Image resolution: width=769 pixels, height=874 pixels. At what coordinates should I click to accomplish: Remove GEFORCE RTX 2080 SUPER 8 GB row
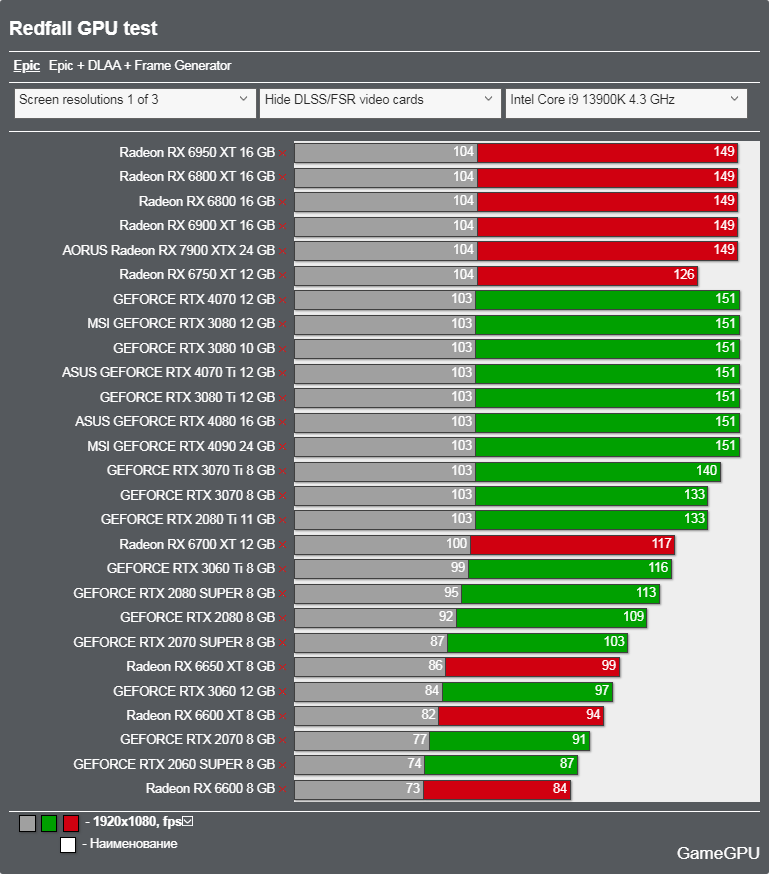tap(283, 594)
